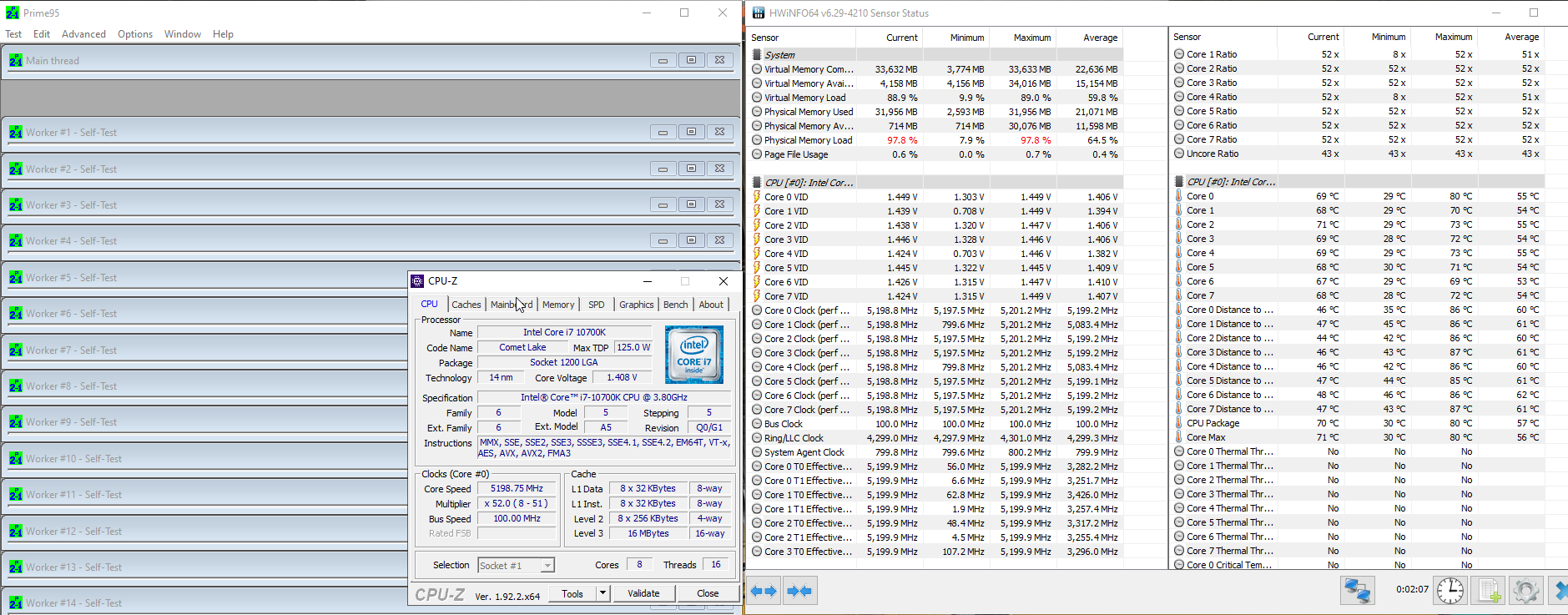Open the Window menu in Prime95
The image size is (1568, 615).
tap(183, 34)
